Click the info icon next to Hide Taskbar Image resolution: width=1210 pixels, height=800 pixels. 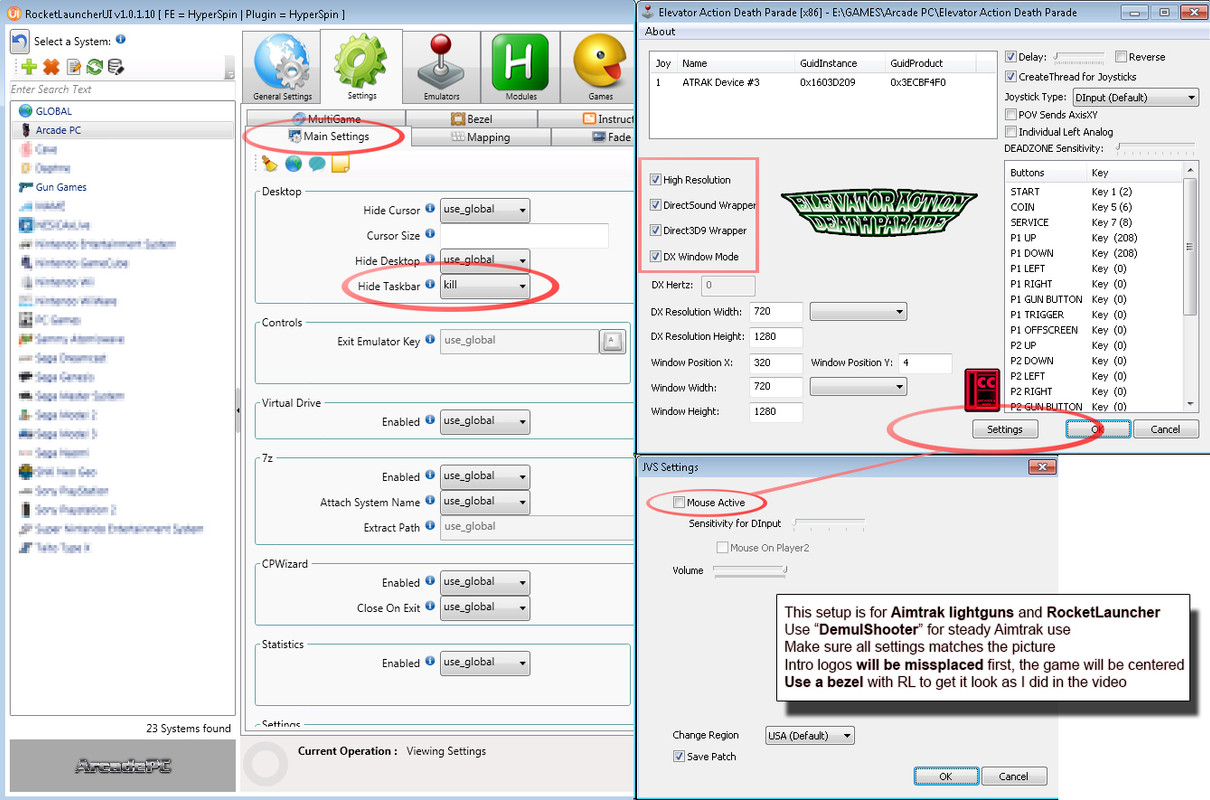(430, 285)
